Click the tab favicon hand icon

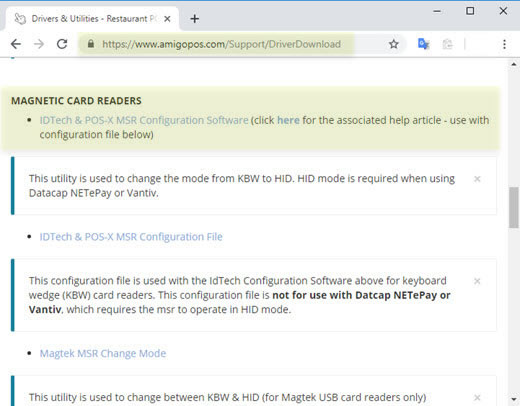tap(20, 19)
